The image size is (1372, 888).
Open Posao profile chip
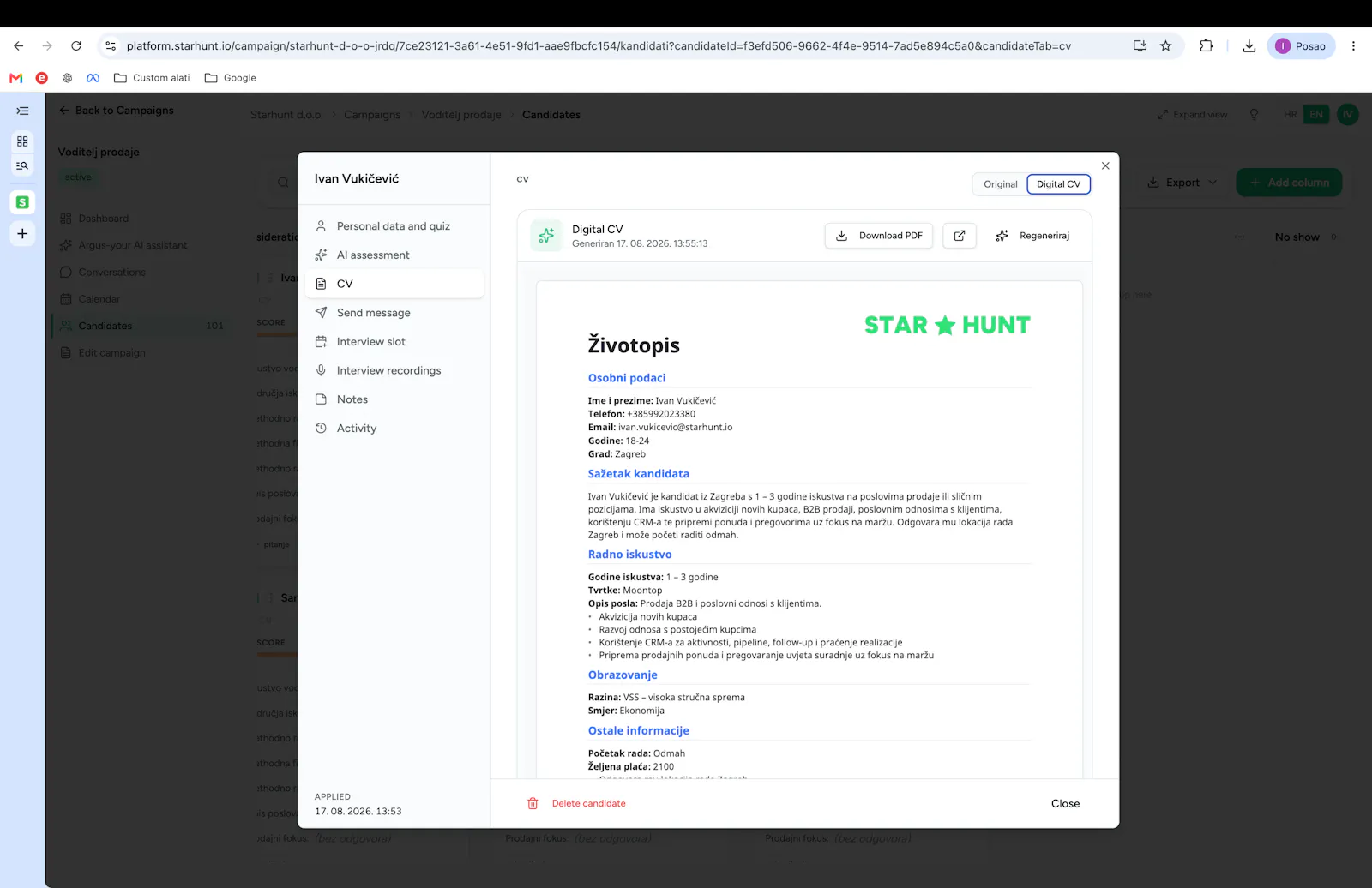coord(1301,46)
